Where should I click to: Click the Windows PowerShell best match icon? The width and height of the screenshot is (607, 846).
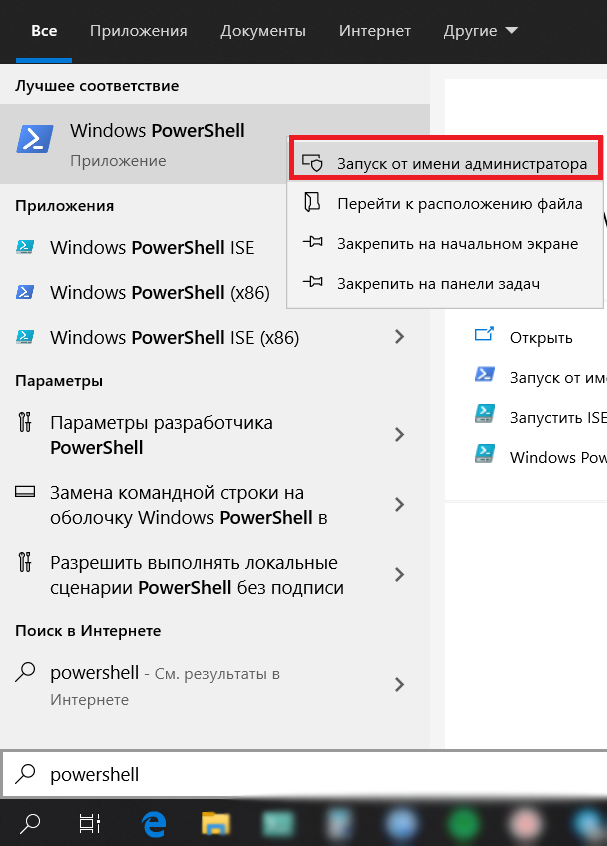click(35, 139)
